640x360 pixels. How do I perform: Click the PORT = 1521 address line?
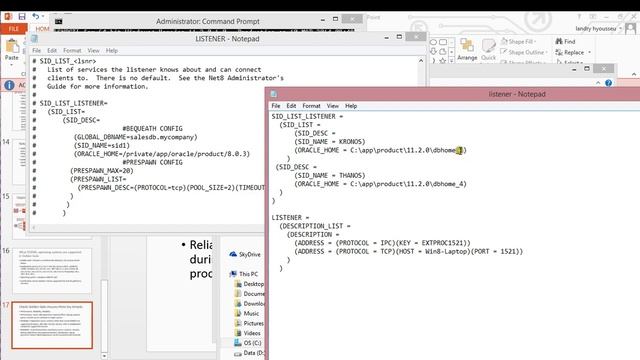coord(408,251)
